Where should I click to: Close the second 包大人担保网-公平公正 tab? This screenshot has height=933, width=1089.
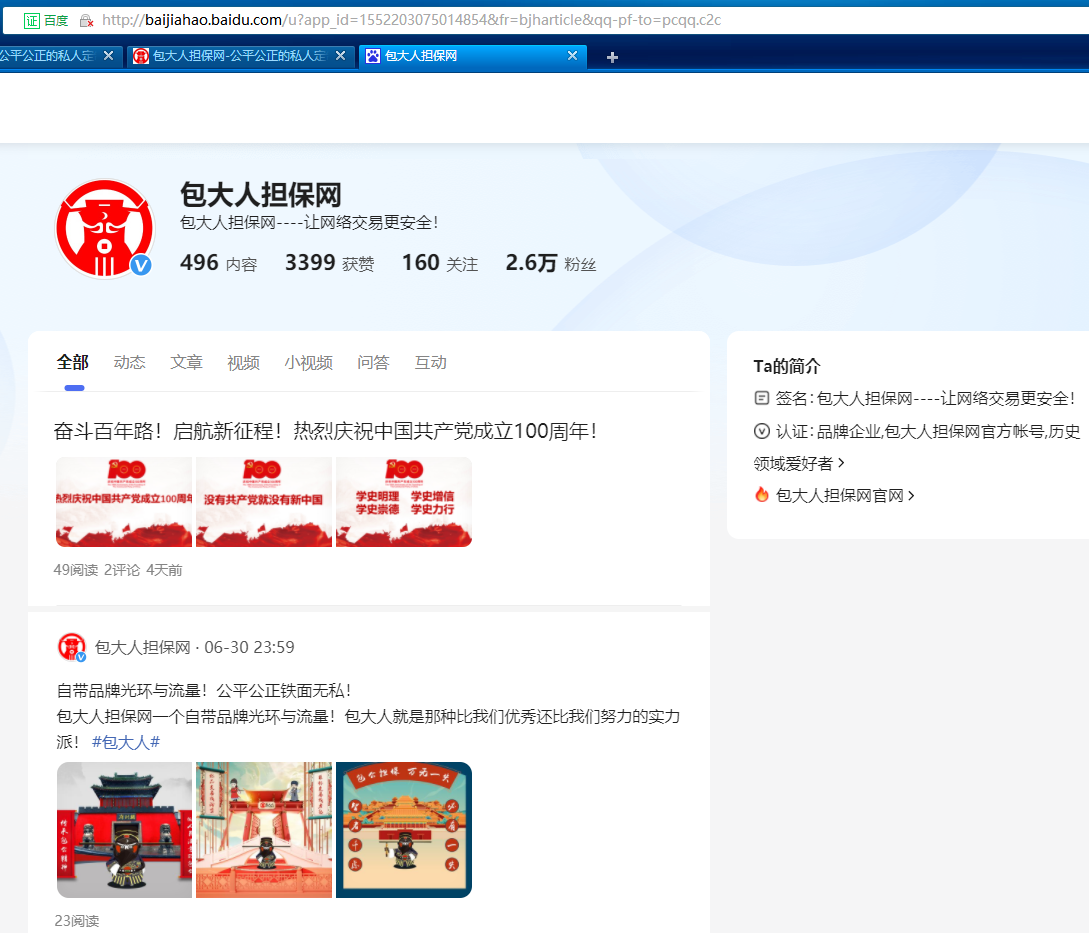[340, 56]
